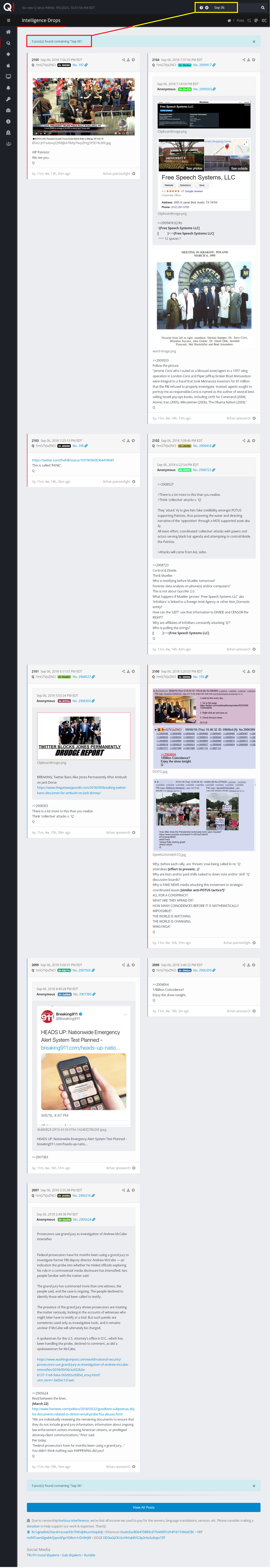This screenshot has width=270, height=1568.
Task: Click the users icon in left sidebar
Action: tap(9, 144)
